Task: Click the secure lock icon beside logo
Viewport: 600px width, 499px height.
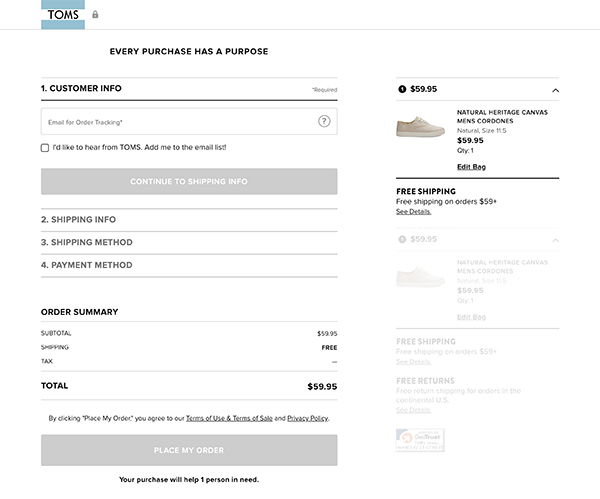Action: (x=95, y=15)
